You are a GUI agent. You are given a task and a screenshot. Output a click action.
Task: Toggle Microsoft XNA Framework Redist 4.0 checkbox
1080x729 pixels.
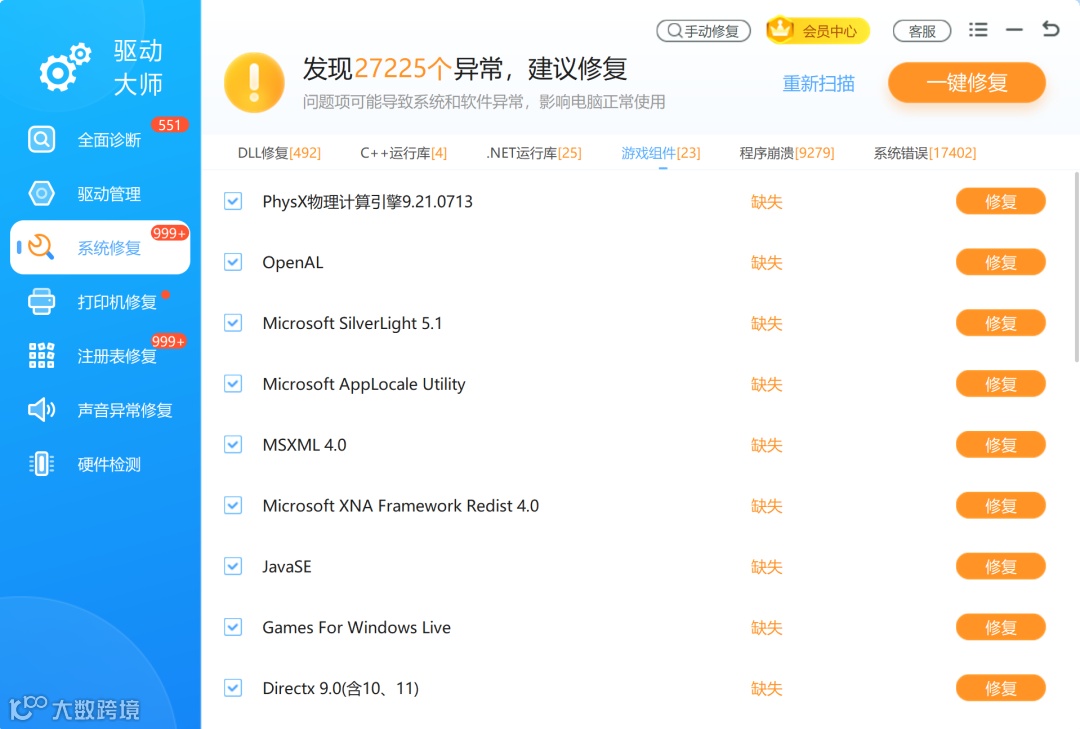[233, 505]
